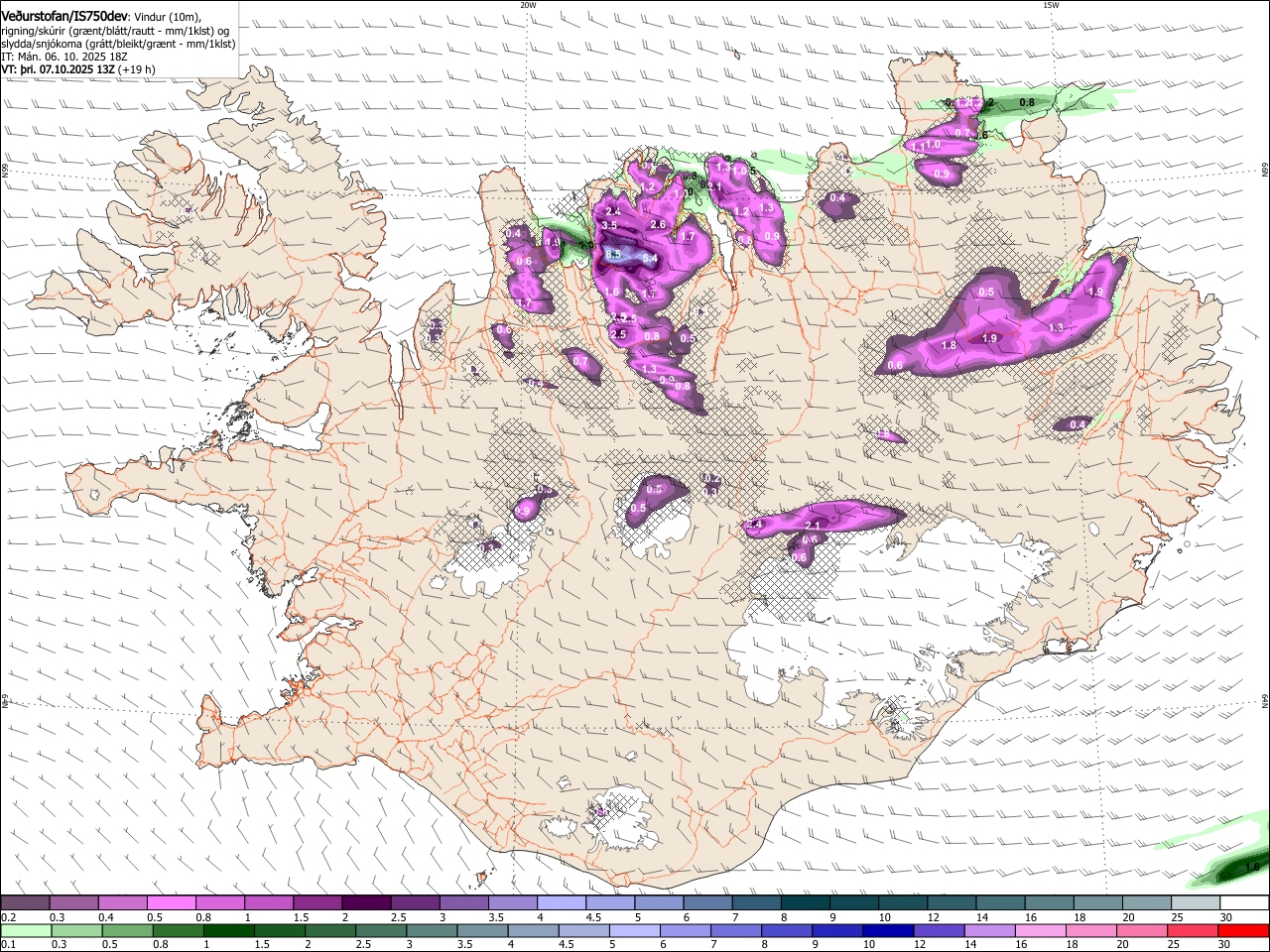Pick the light pink swatch at lower 16
Viewport: 1270px width, 952px height.
coord(1040,931)
